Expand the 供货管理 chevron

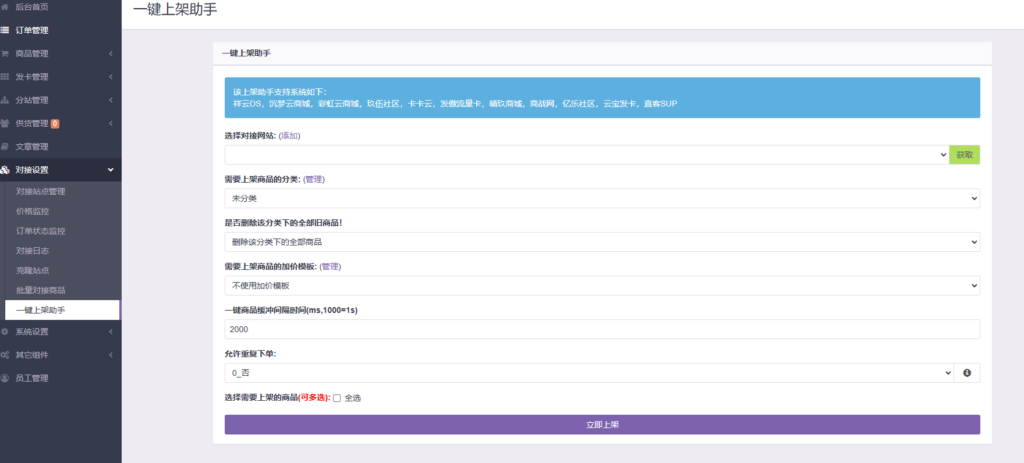click(x=111, y=123)
